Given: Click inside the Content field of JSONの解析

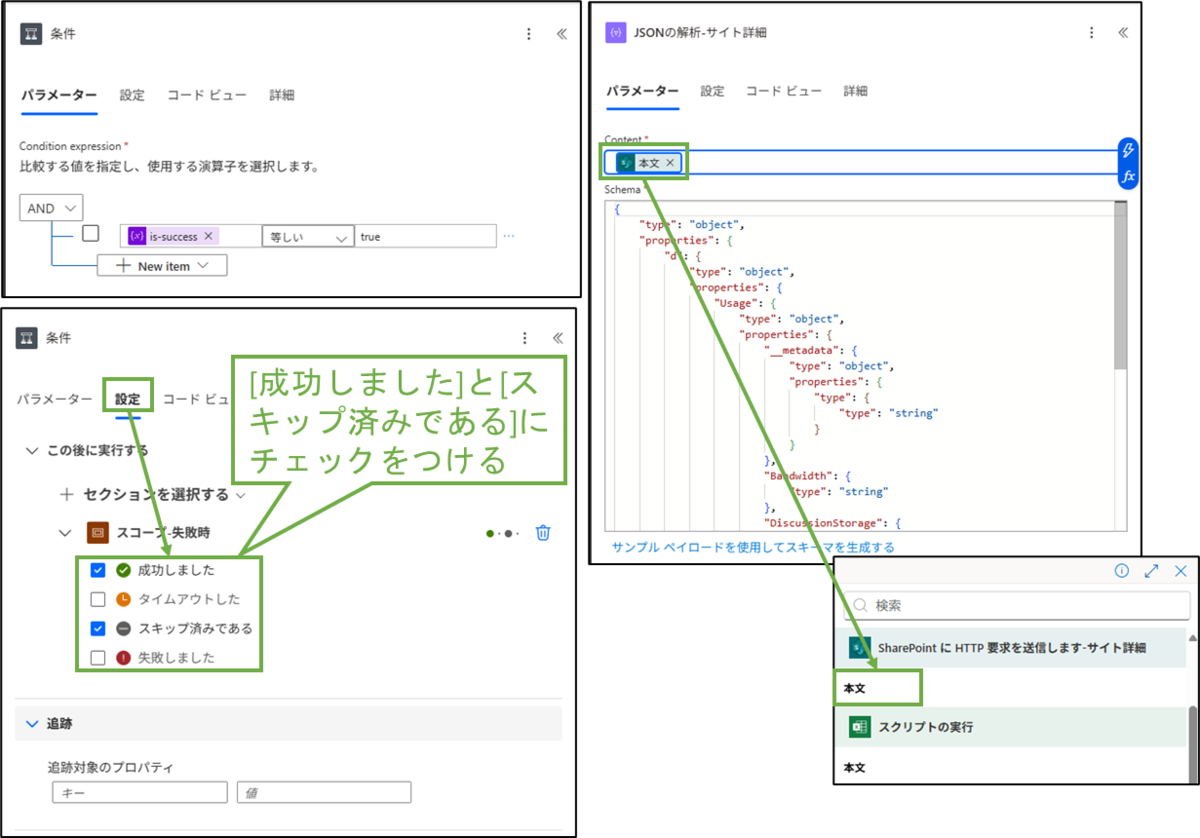Looking at the screenshot, I should (x=860, y=162).
